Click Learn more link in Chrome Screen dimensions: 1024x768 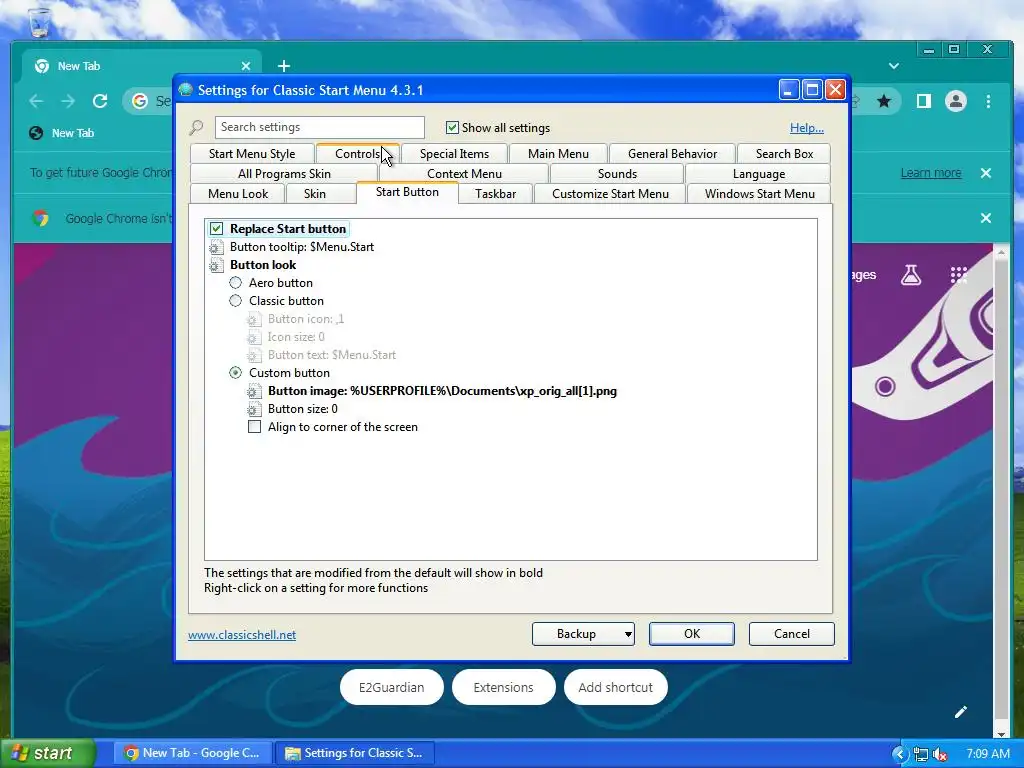pos(931,173)
